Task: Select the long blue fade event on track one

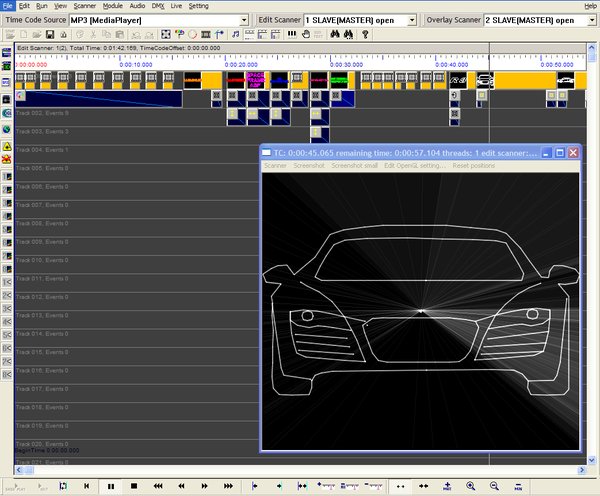Action: click(x=99, y=99)
